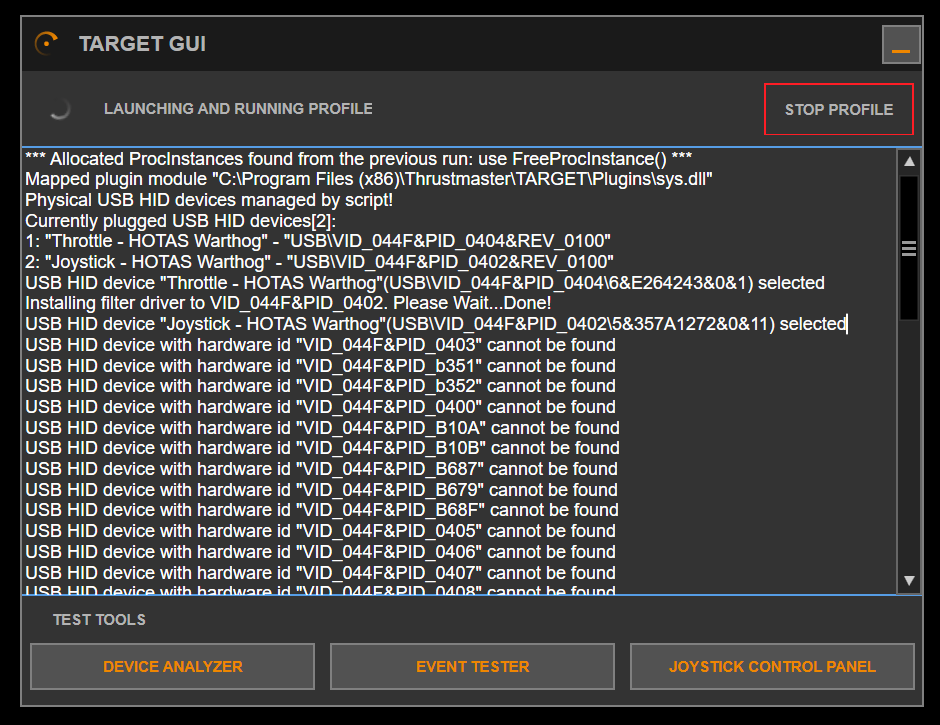Click the STOP PROFILE button
The width and height of the screenshot is (940, 725).
pyautogui.click(x=839, y=109)
